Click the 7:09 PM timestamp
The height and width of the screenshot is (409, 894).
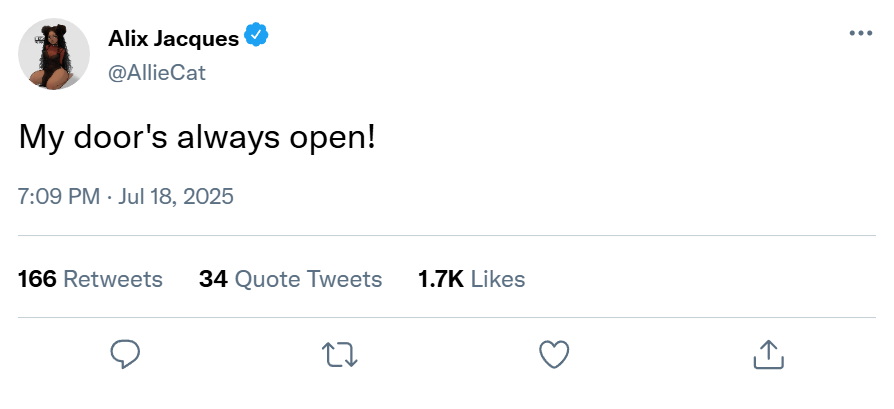(x=59, y=196)
